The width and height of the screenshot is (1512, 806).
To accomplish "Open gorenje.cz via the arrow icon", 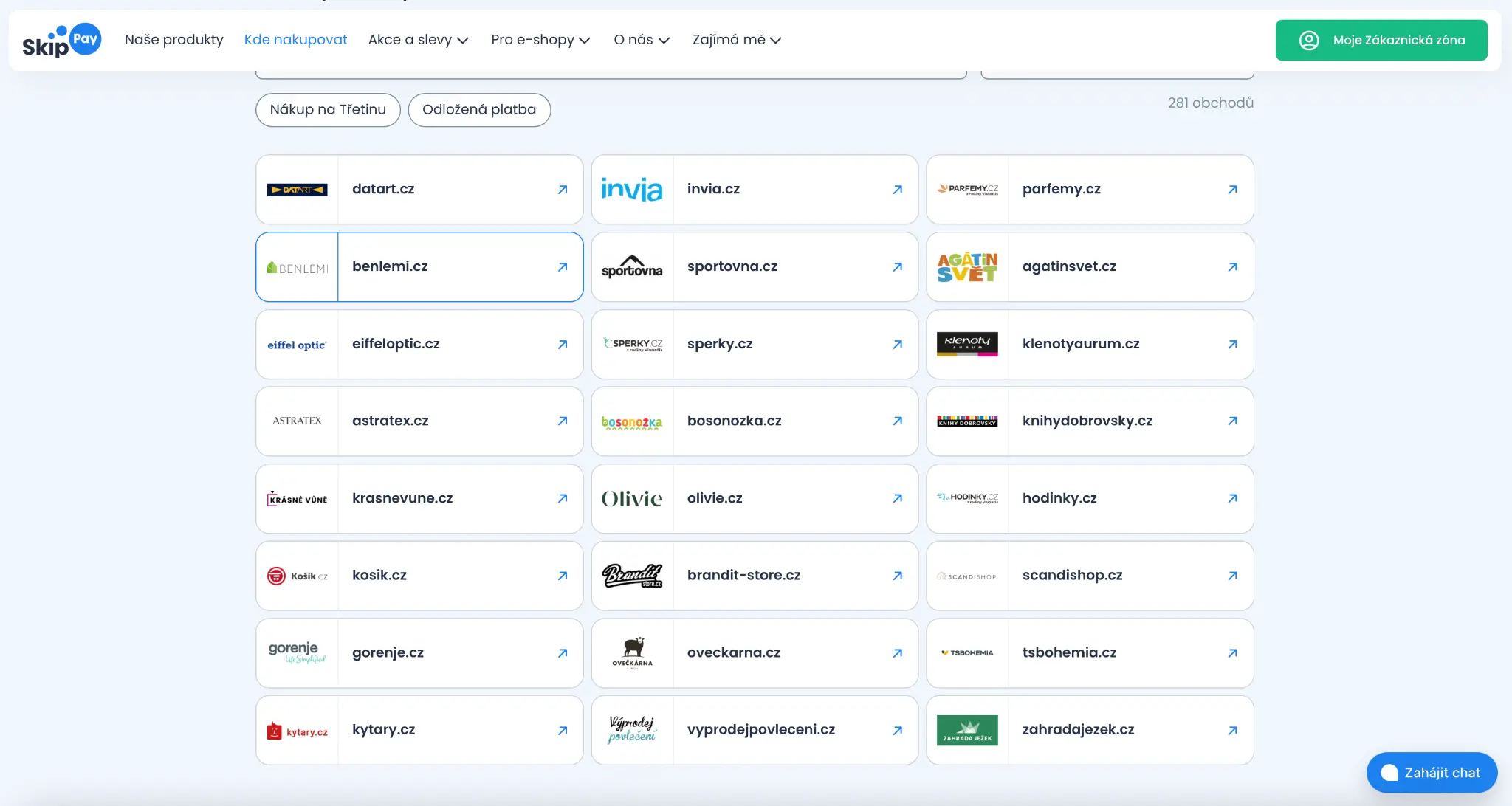I will click(562, 652).
